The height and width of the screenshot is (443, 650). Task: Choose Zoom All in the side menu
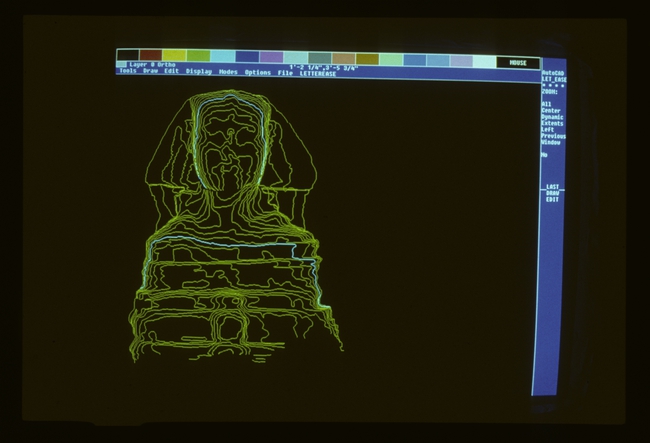click(x=546, y=103)
